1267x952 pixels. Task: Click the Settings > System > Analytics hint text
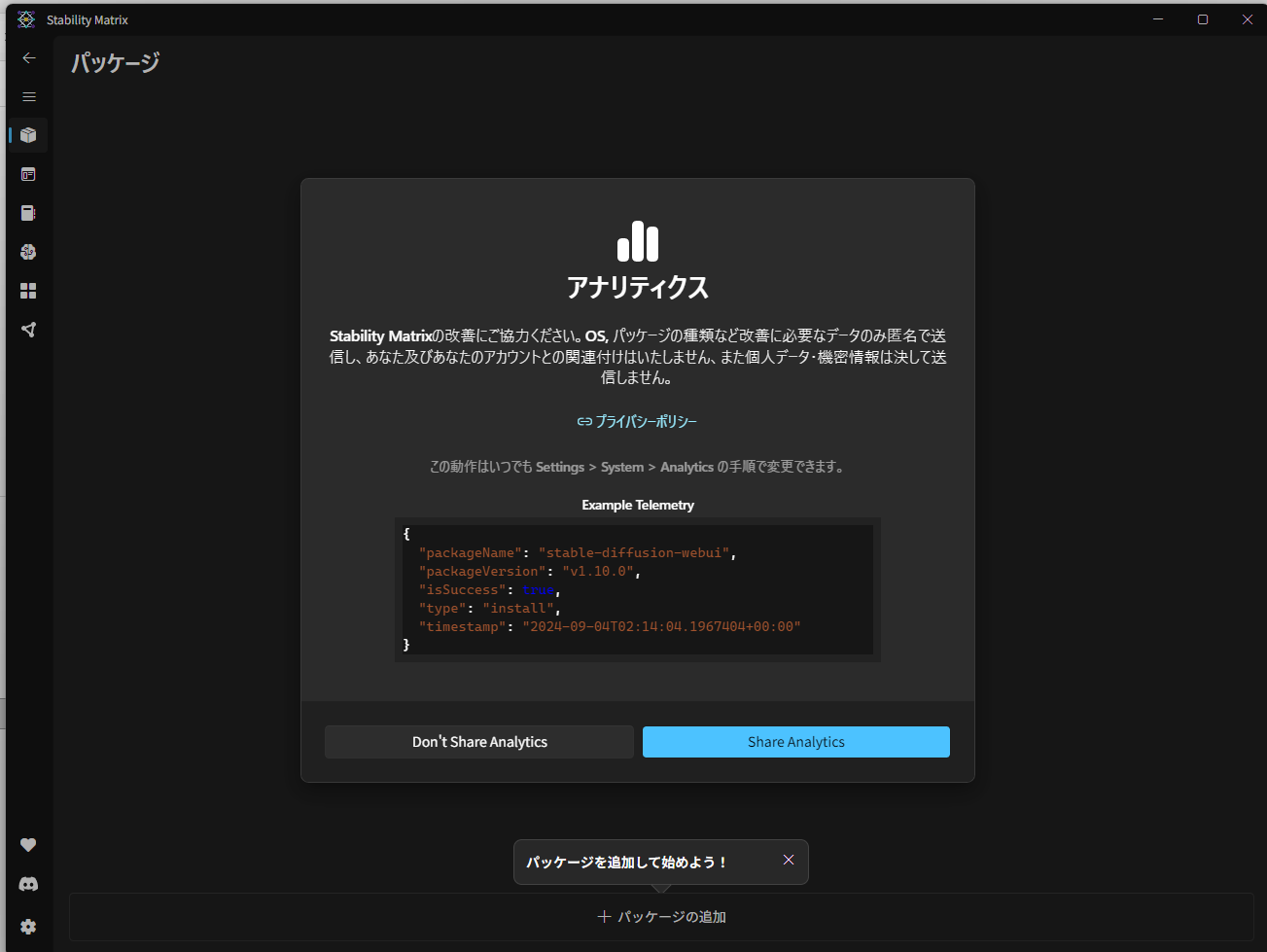(x=638, y=467)
